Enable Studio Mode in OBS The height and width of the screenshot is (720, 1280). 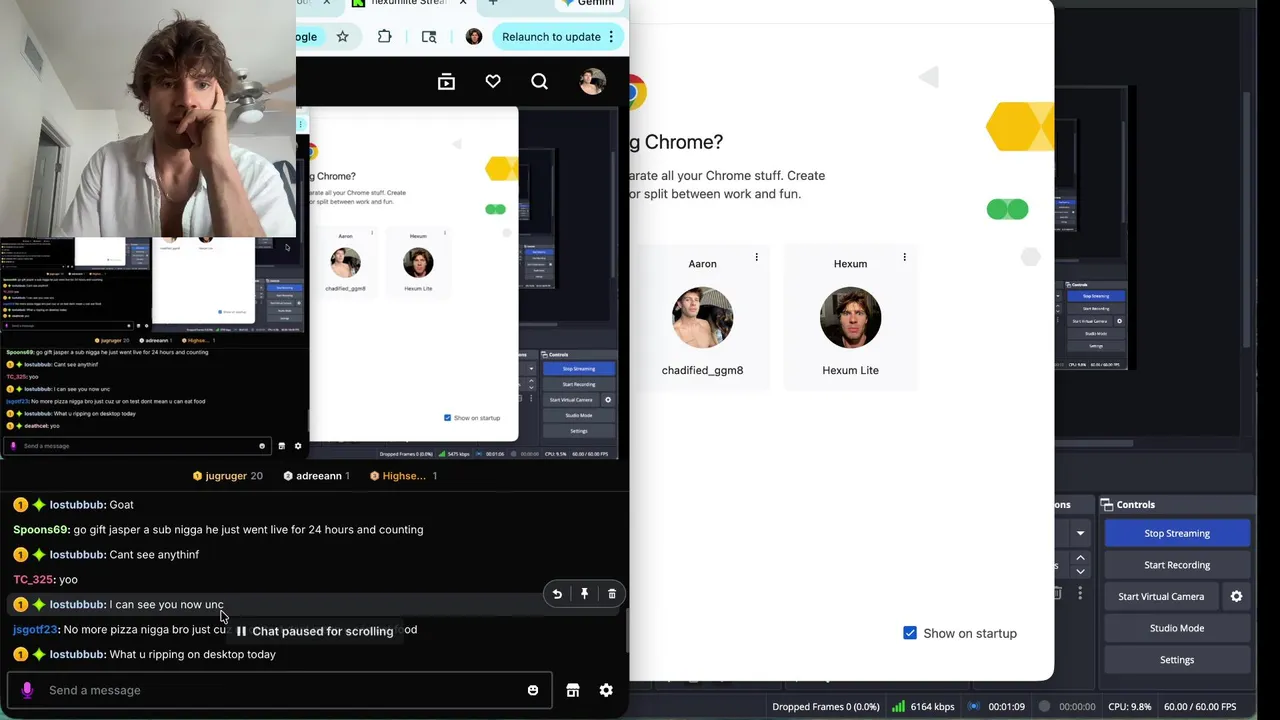(1177, 628)
